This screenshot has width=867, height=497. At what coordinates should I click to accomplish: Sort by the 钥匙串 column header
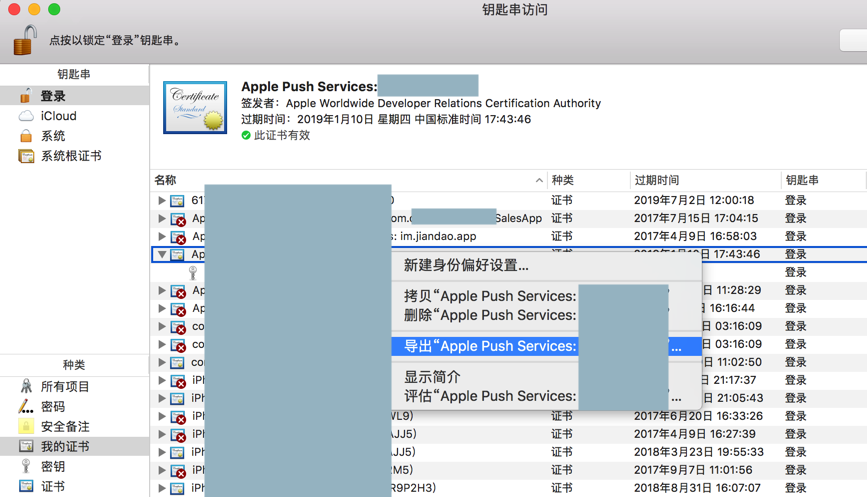802,180
